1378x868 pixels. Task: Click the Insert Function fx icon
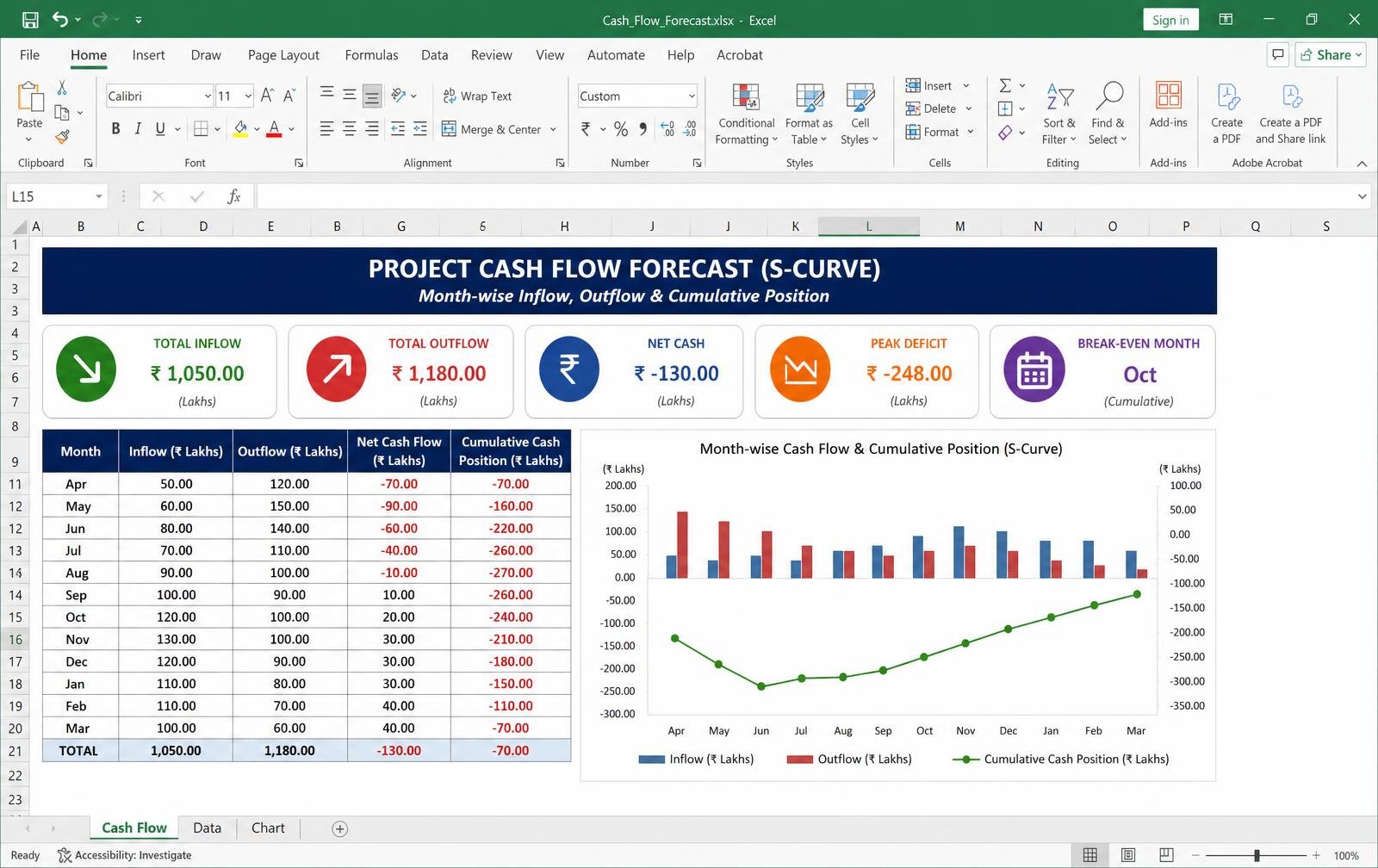coord(233,196)
